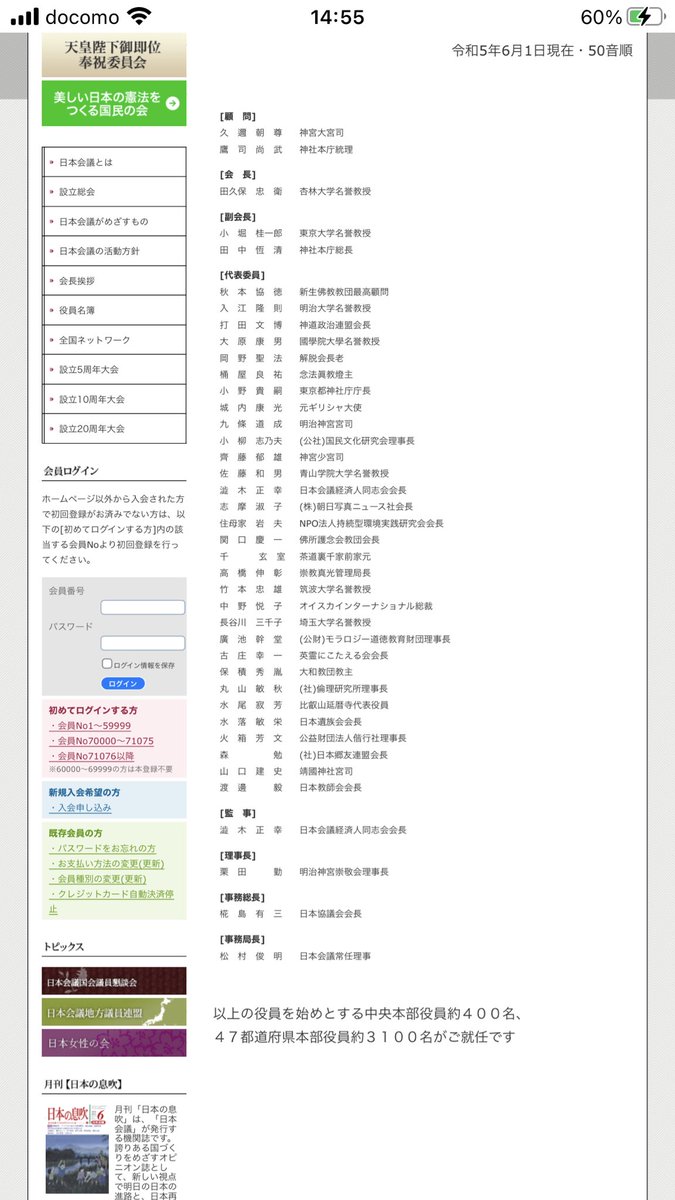The width and height of the screenshot is (675, 1200).
Task: Tap the 14:55 clock in status bar
Action: [x=337, y=18]
